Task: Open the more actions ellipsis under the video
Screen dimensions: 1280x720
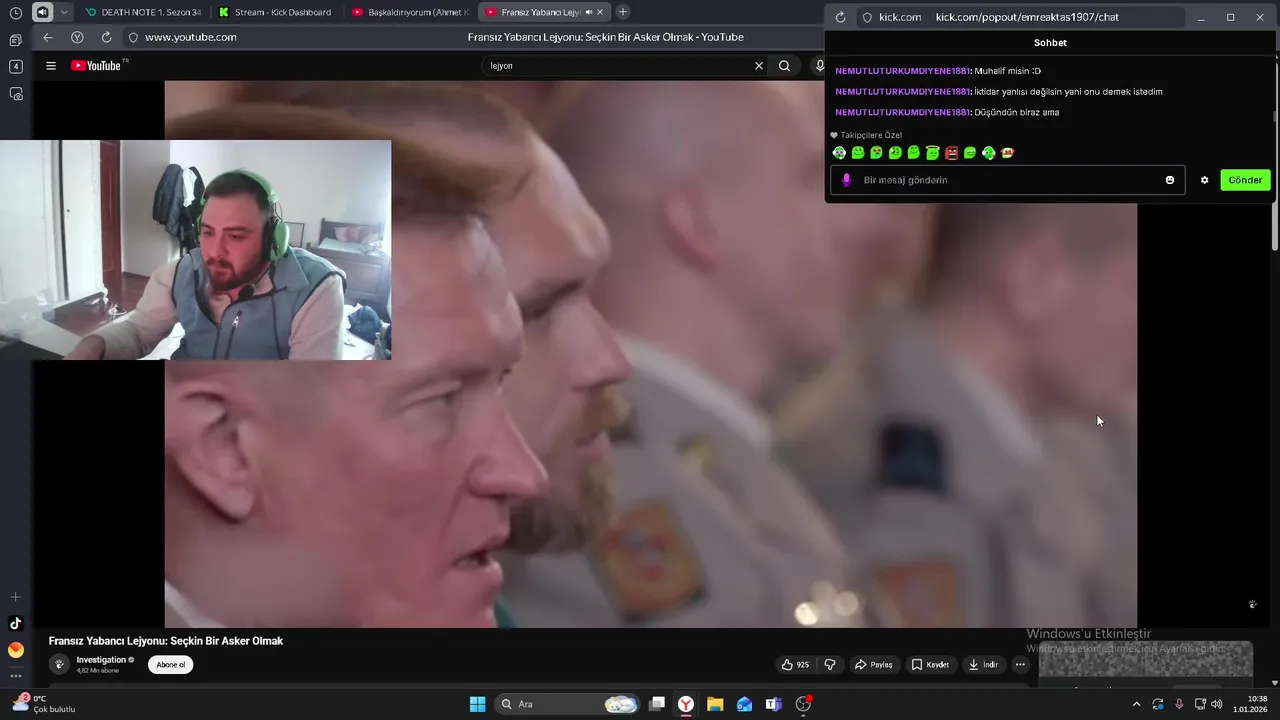Action: click(1020, 664)
